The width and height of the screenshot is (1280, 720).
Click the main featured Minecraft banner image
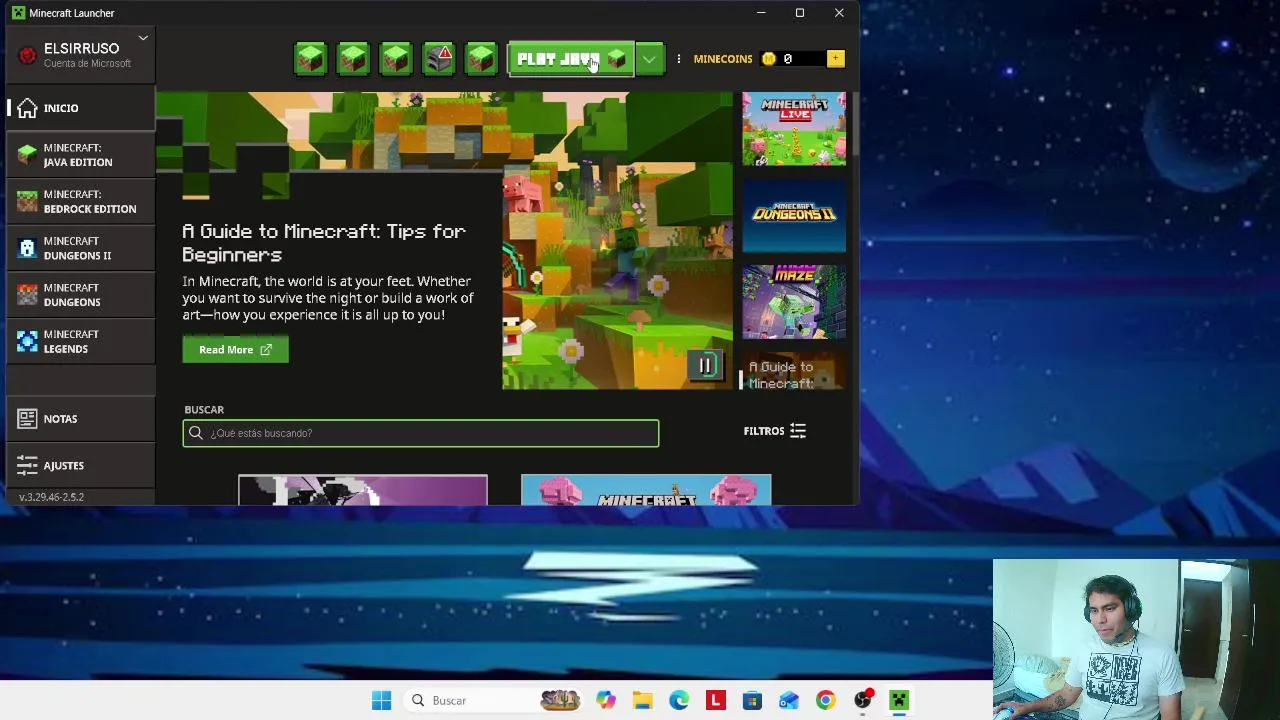(x=617, y=240)
